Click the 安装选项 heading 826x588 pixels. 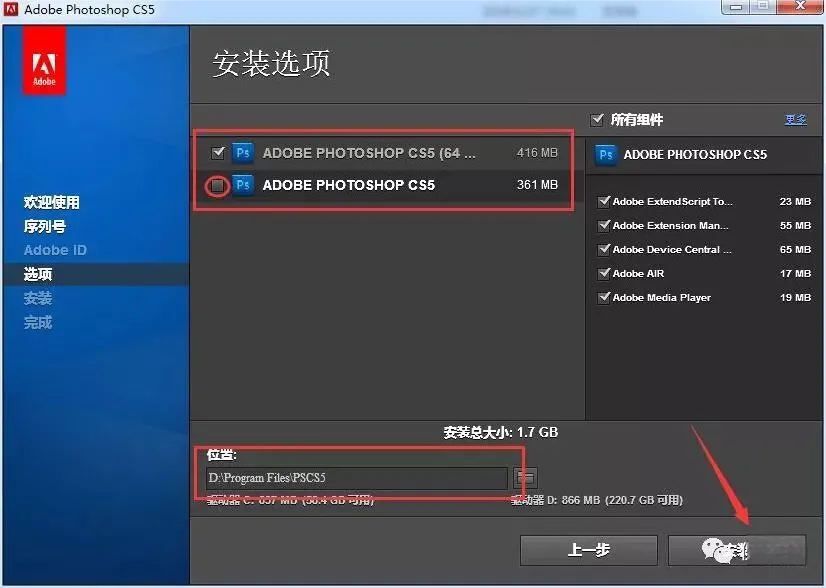(x=271, y=64)
